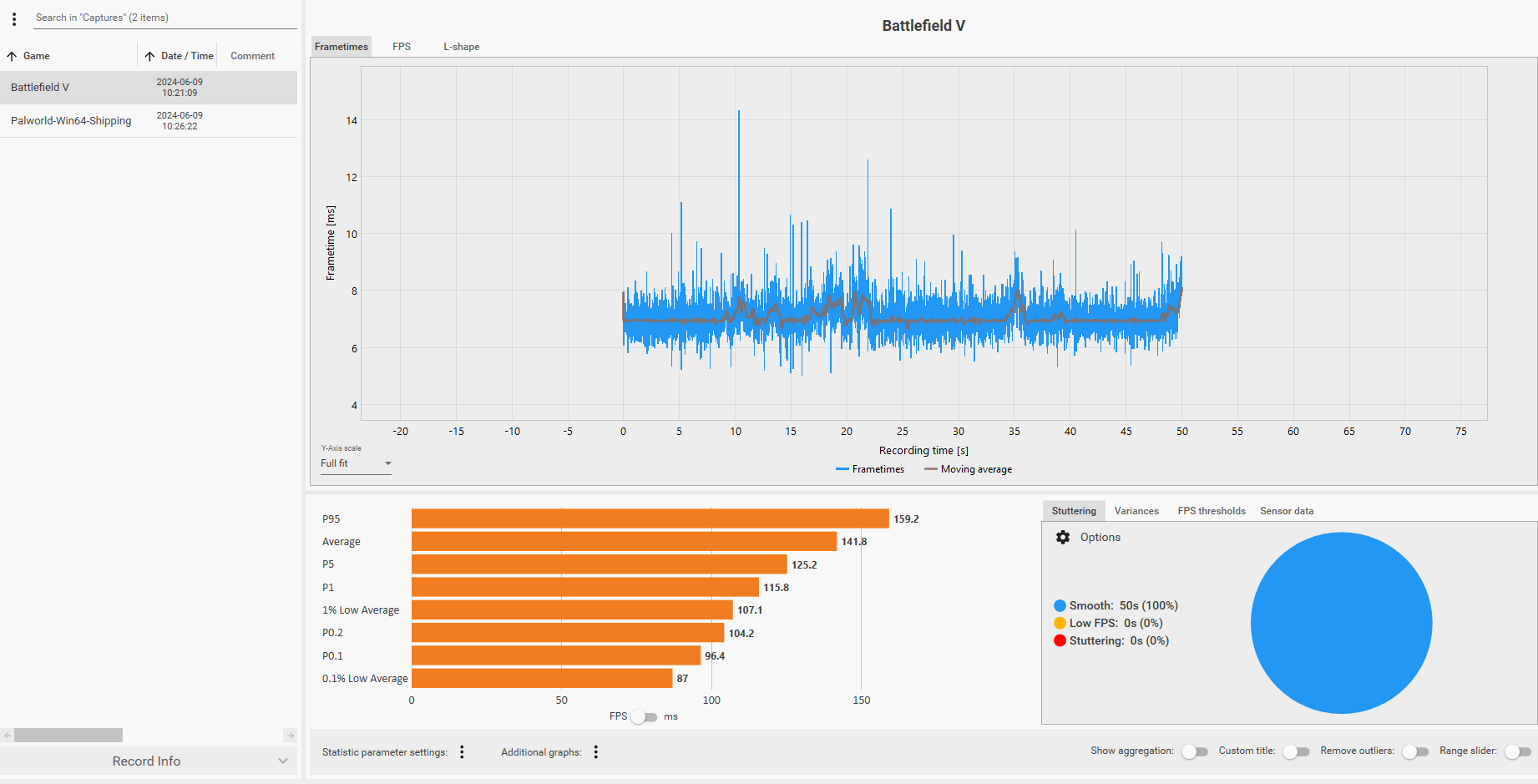Click the P0.1 bar showing 96.4

(x=556, y=655)
